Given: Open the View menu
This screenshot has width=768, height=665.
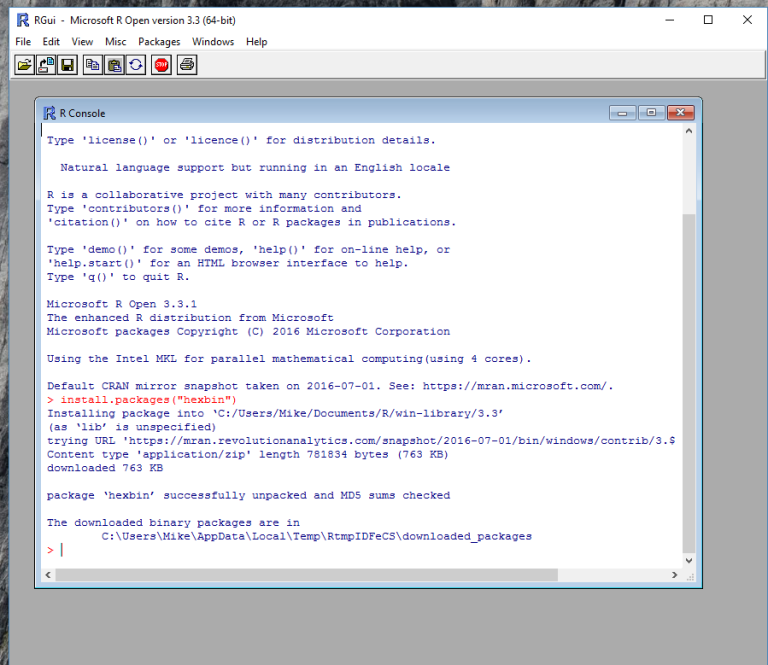Looking at the screenshot, I should 82,42.
